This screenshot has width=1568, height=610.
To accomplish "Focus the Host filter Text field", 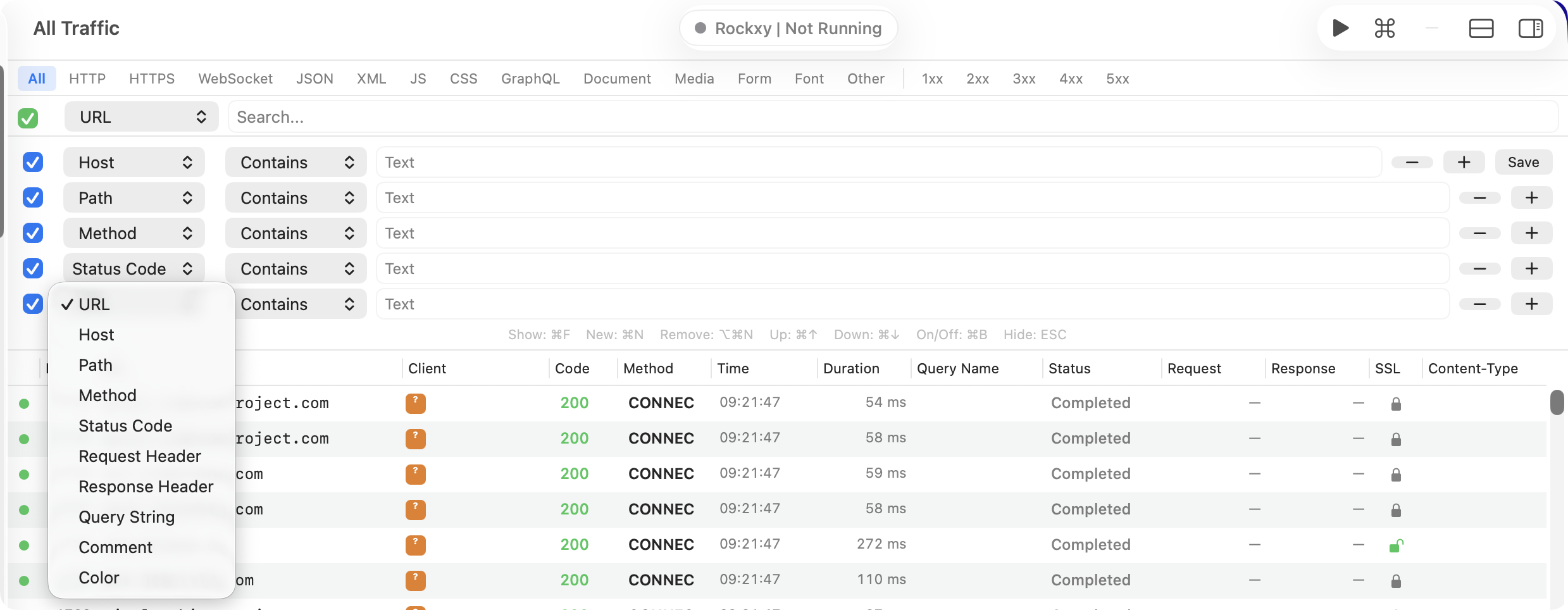I will tap(879, 163).
